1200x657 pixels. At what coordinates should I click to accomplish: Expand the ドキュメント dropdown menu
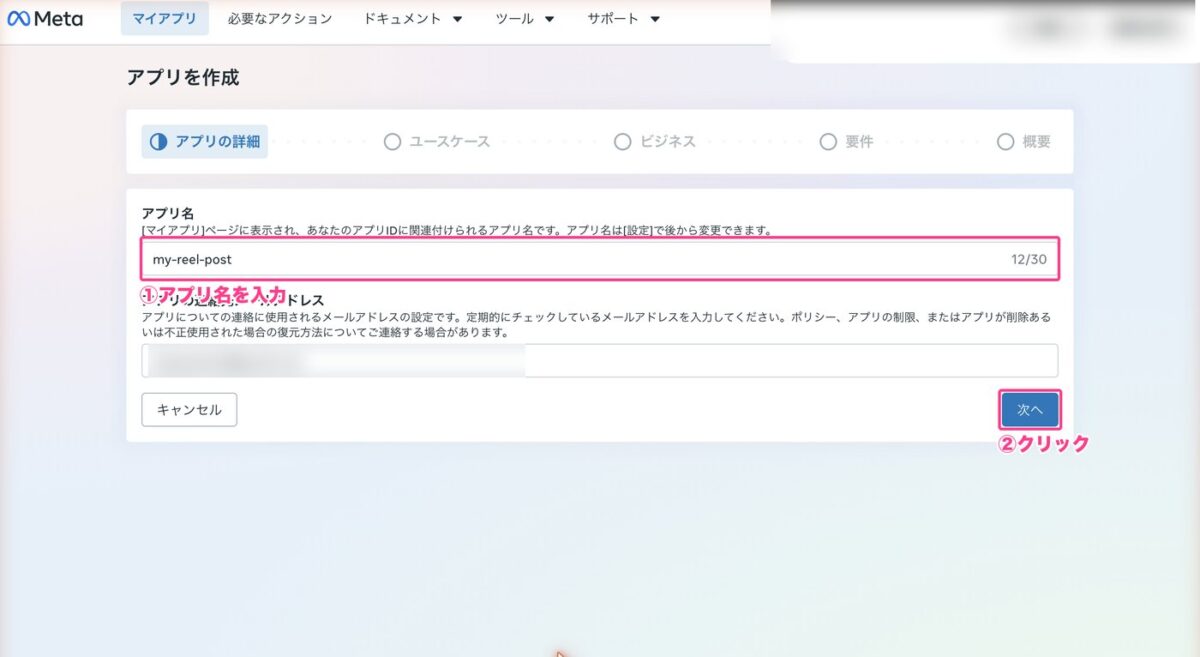coord(413,18)
